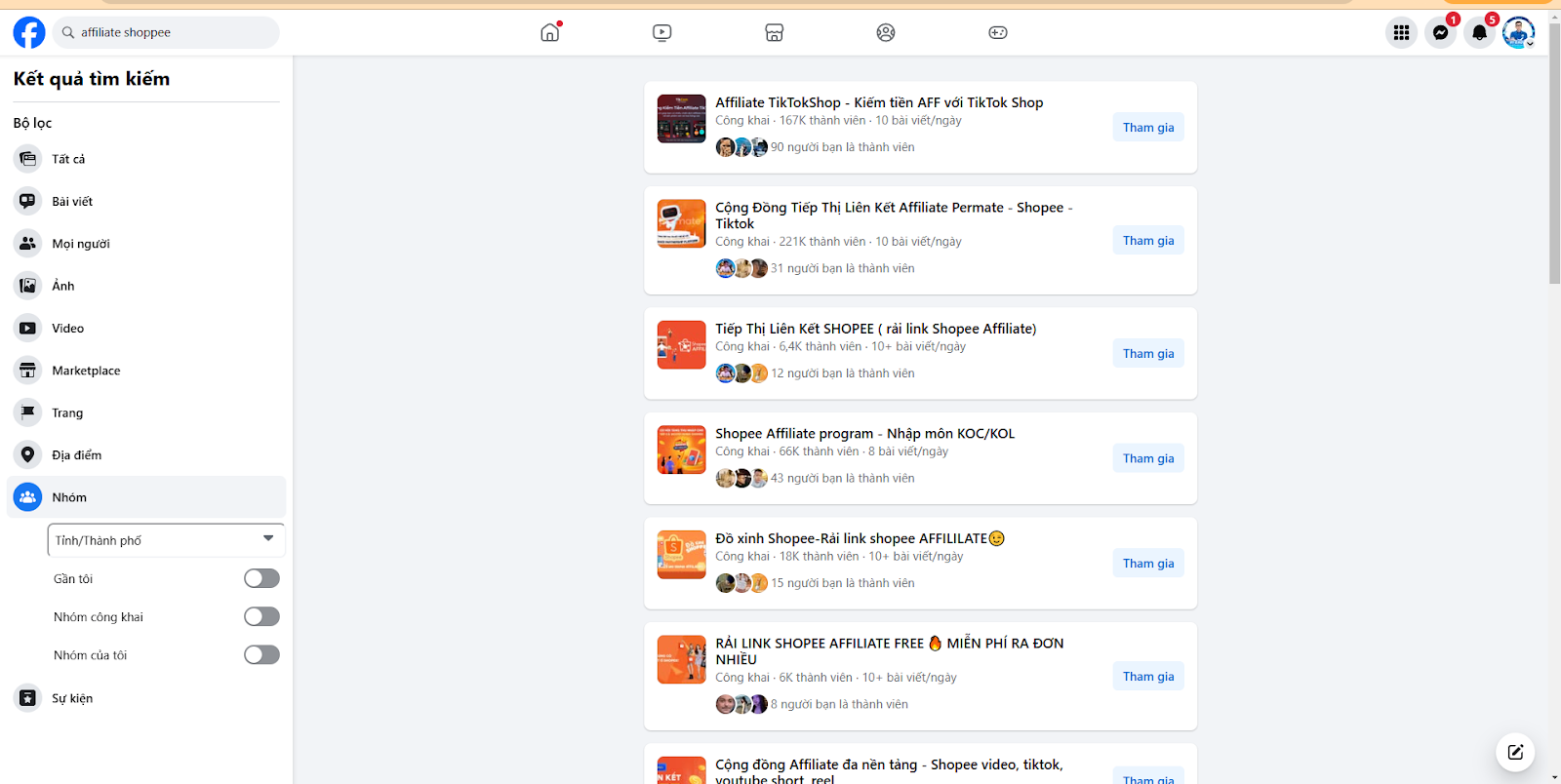Click Tiếp Thị Liên Kết SHOPEE thumbnail
Screen dimensions: 1561x784
(681, 345)
